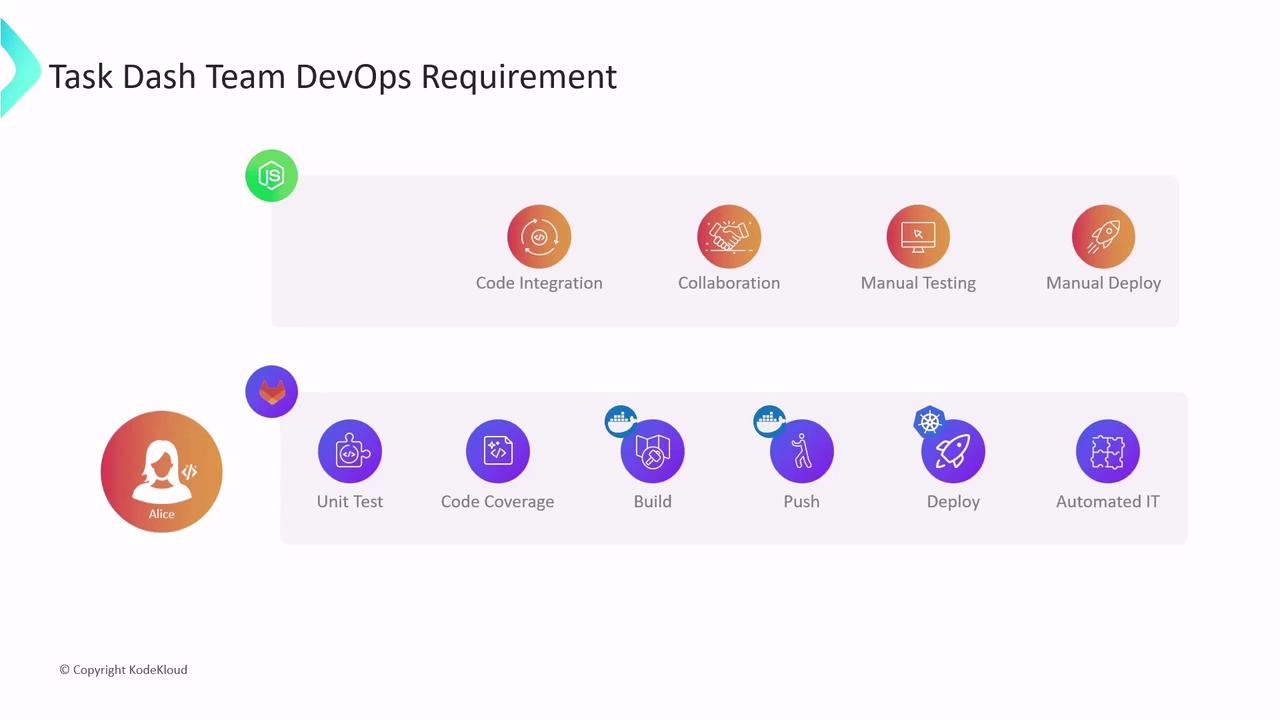Click the Code Integration label
The image size is (1280, 720).
[539, 283]
